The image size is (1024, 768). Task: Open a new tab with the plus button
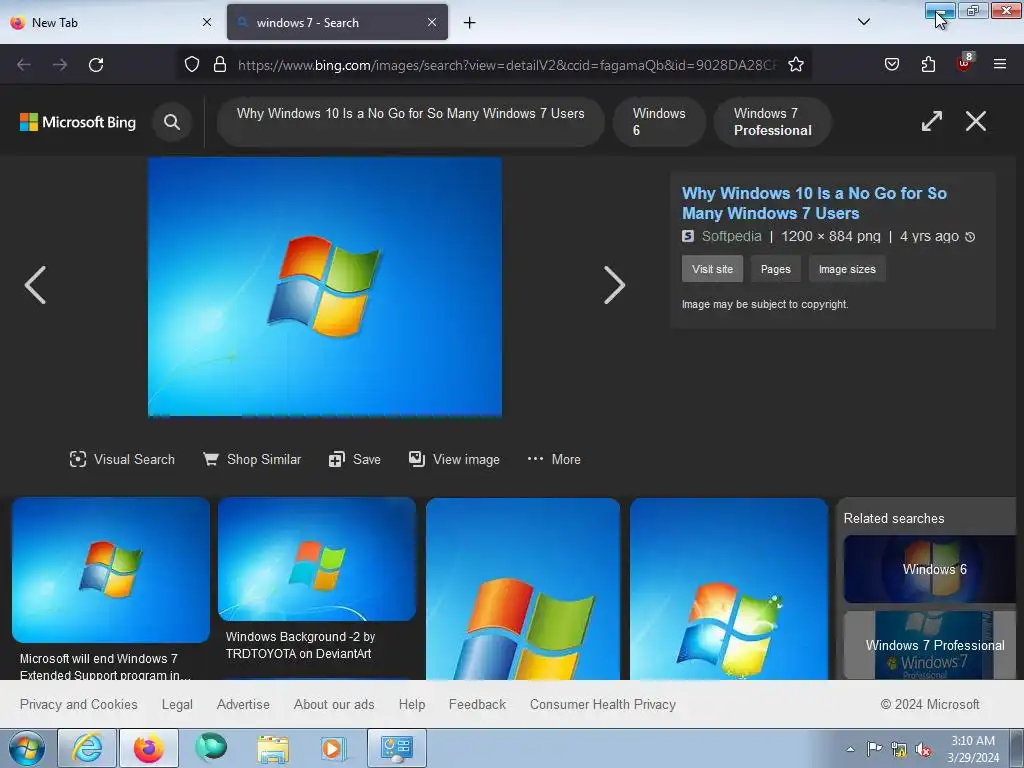pyautogui.click(x=470, y=23)
